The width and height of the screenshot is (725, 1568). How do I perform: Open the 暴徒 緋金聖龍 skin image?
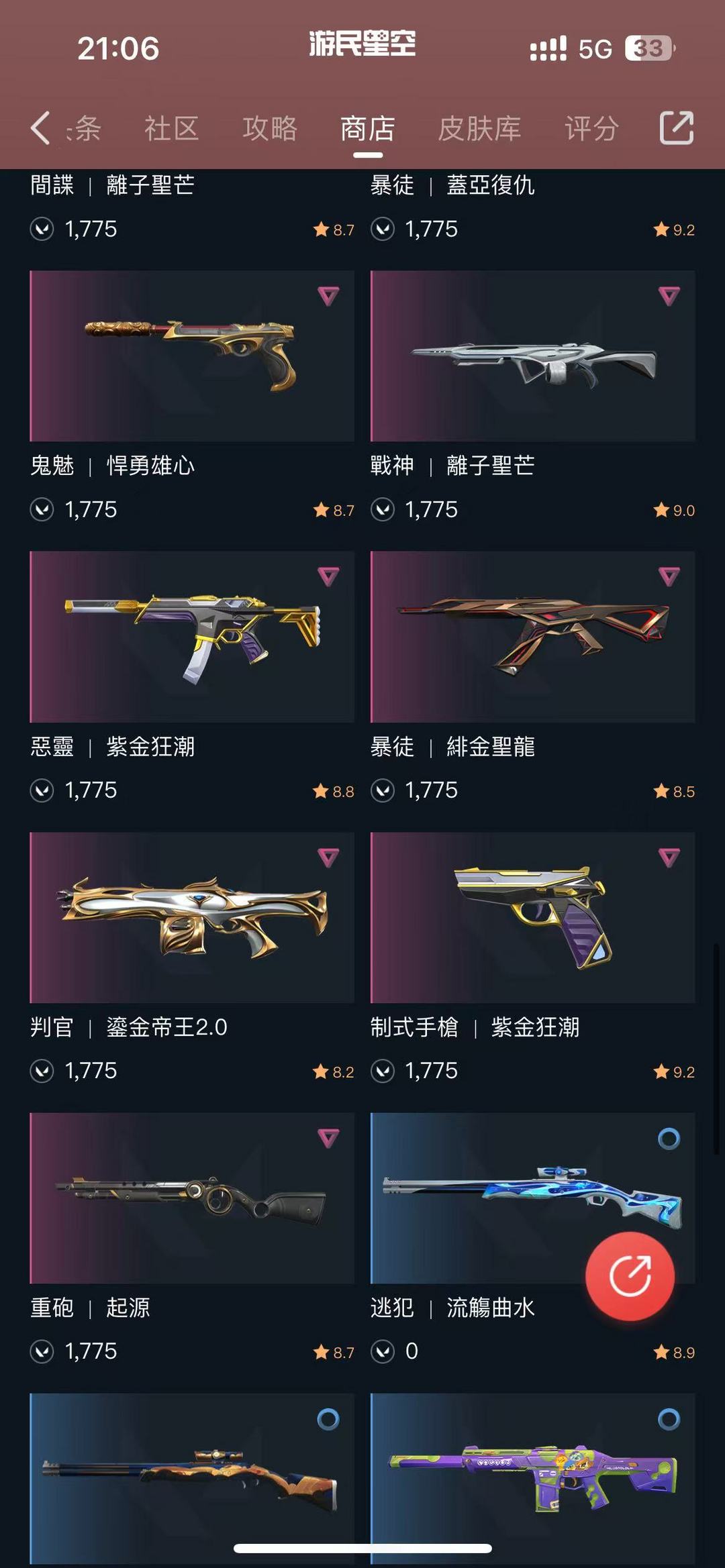(532, 637)
